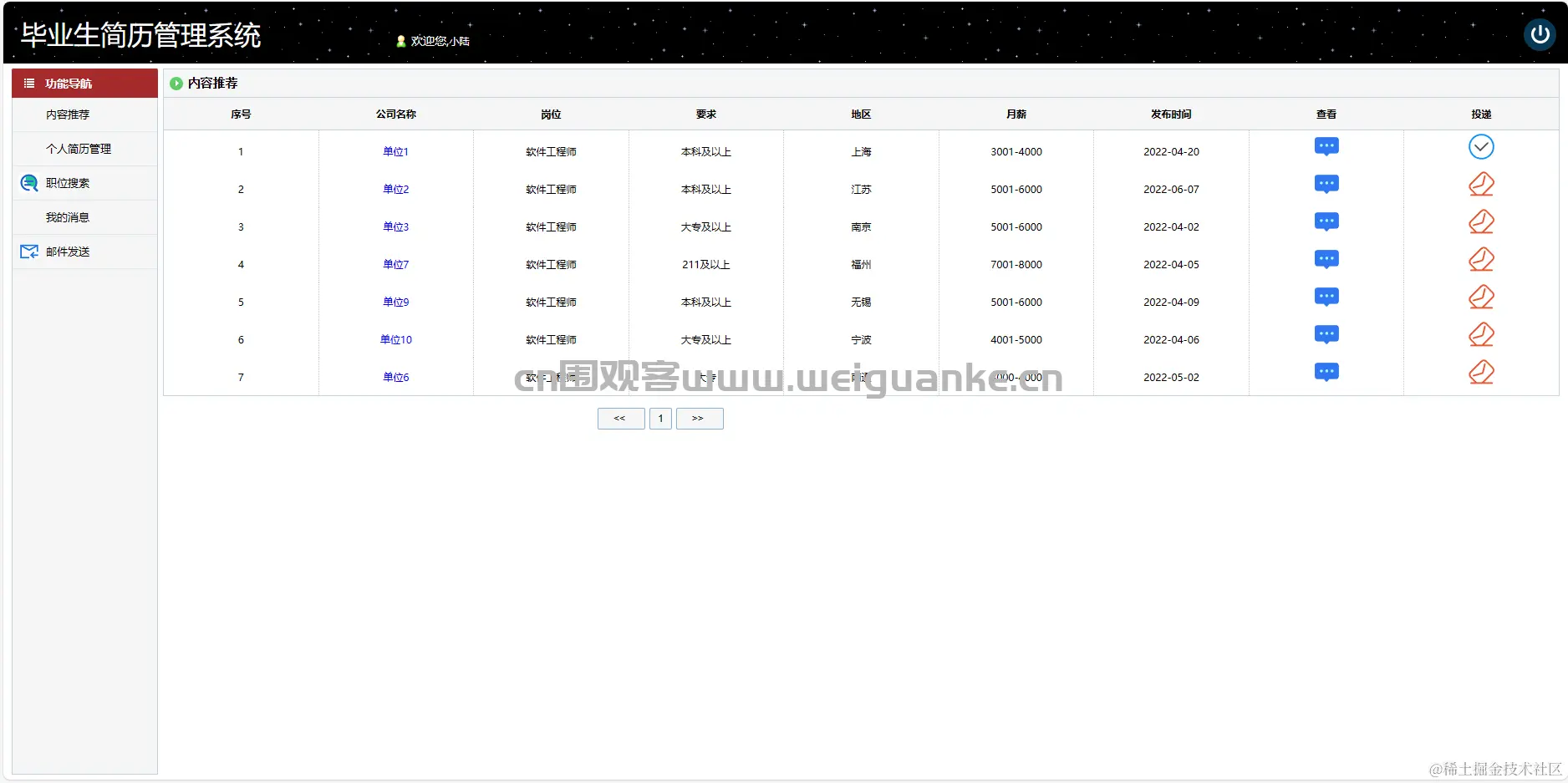This screenshot has height=783, width=1568.
Task: Go to next page with >> button
Action: coord(700,419)
